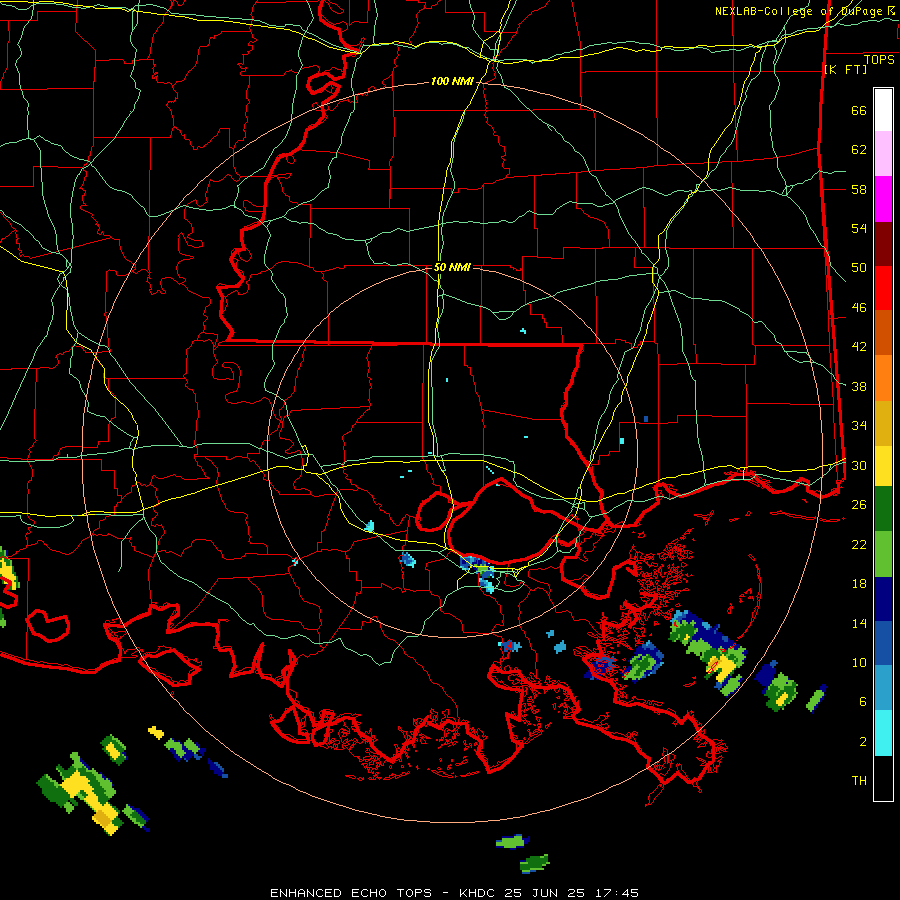Viewport: 900px width, 900px height.
Task: Click the '66' legend value
Action: 859,110
